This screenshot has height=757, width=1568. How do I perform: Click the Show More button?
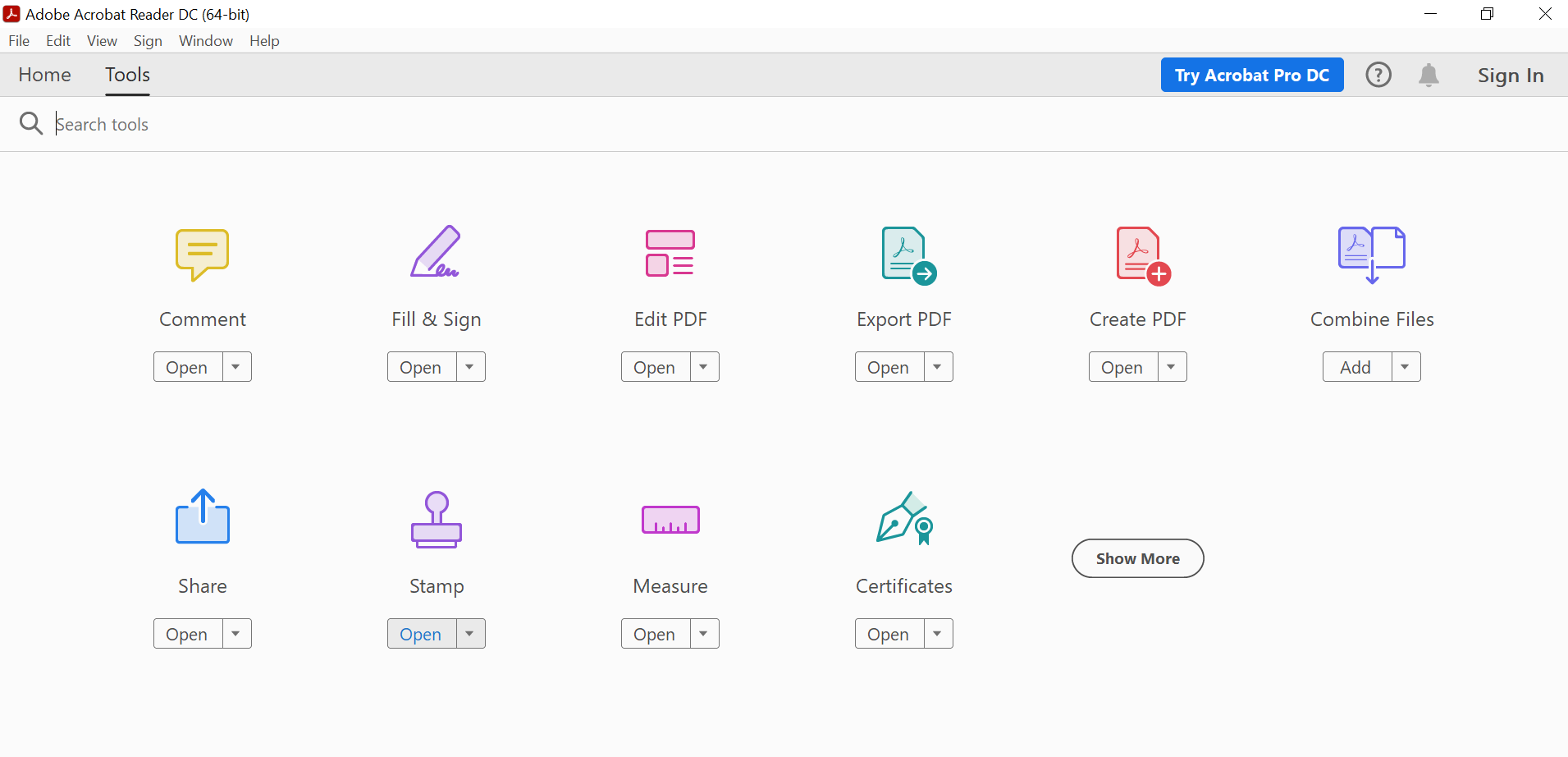[1137, 558]
